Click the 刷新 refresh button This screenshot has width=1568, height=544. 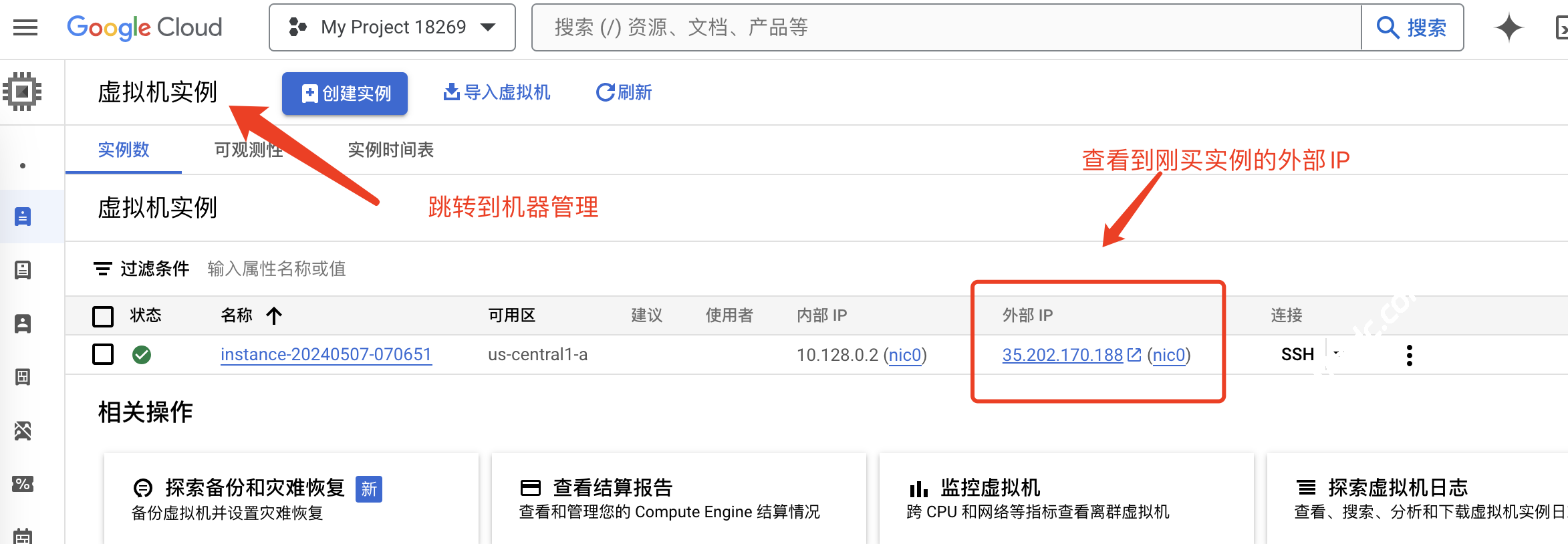point(624,92)
